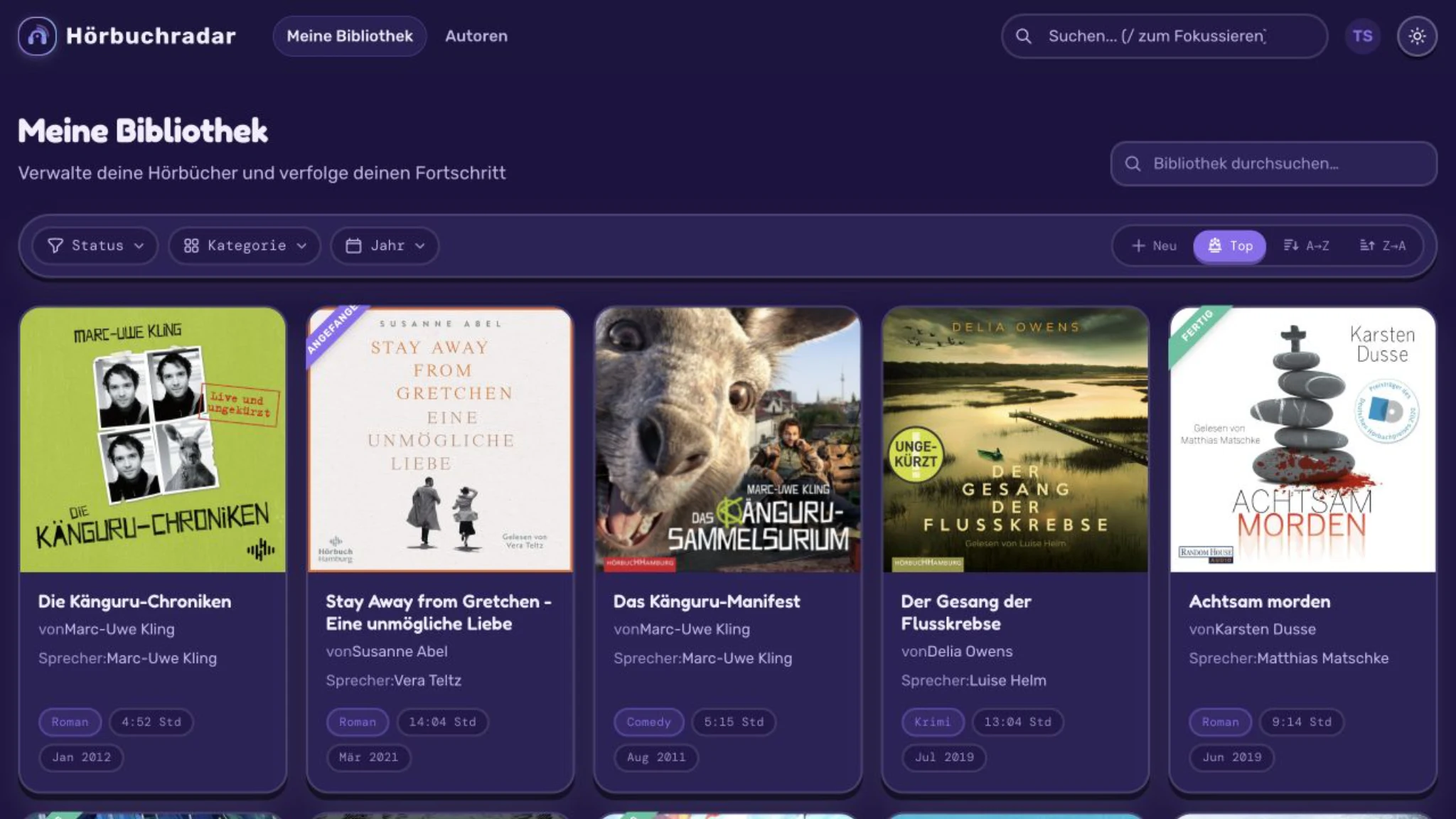Click the 9:14 Std duration badge
This screenshot has width=1456, height=819.
click(x=1302, y=722)
